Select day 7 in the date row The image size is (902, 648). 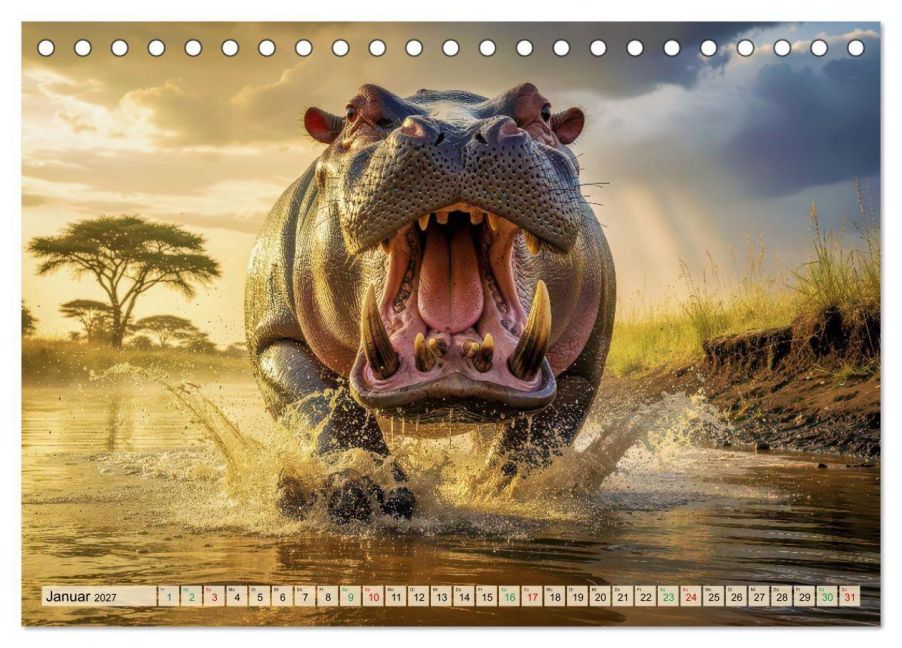[x=305, y=596]
